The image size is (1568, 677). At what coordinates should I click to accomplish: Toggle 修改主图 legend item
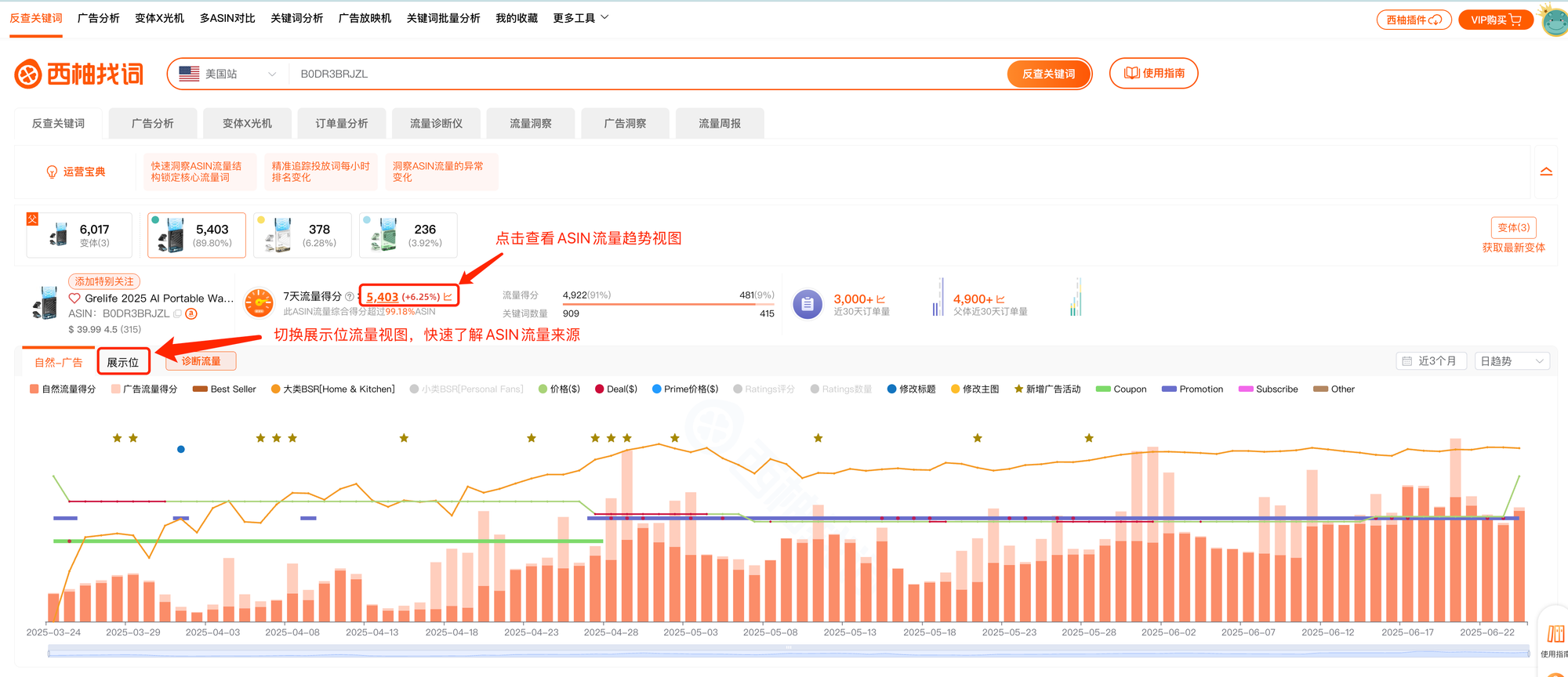975,389
